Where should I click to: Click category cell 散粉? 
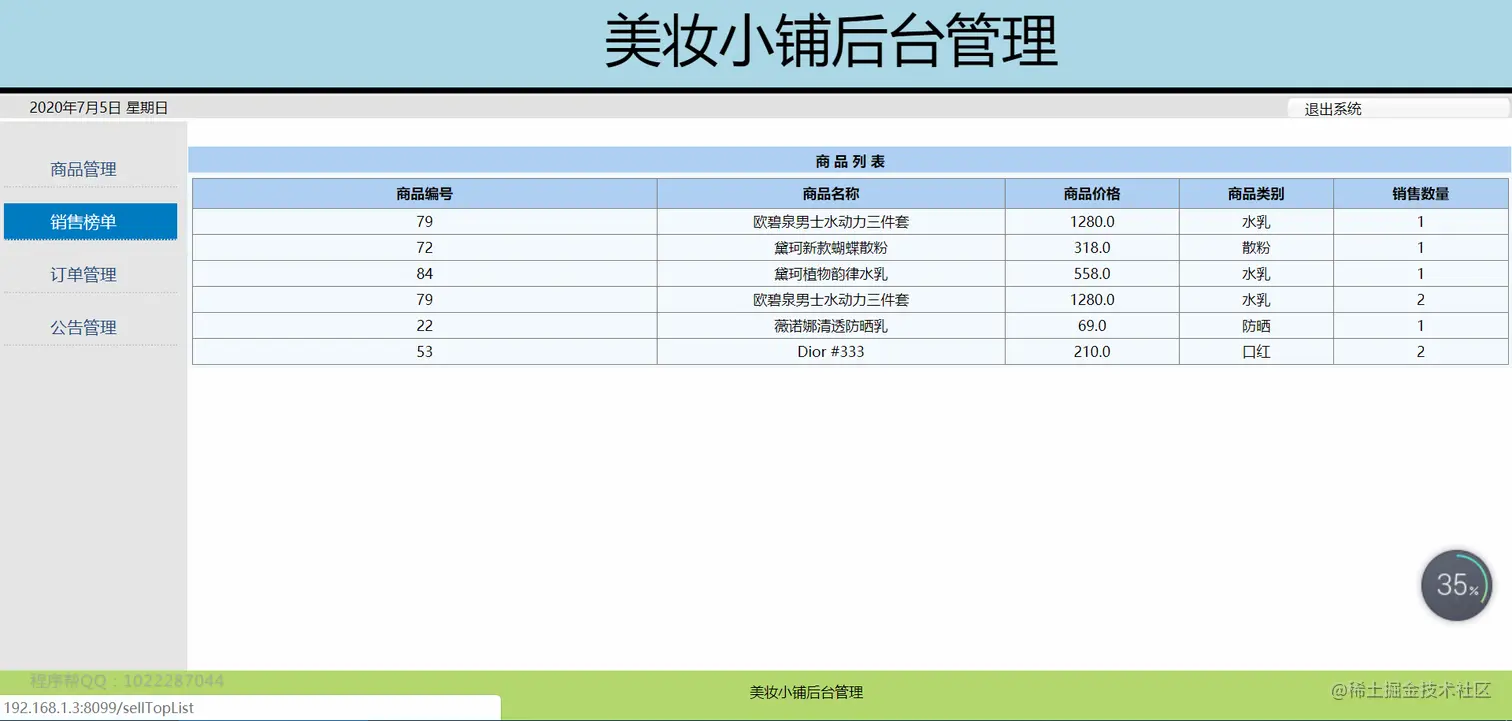(1256, 248)
